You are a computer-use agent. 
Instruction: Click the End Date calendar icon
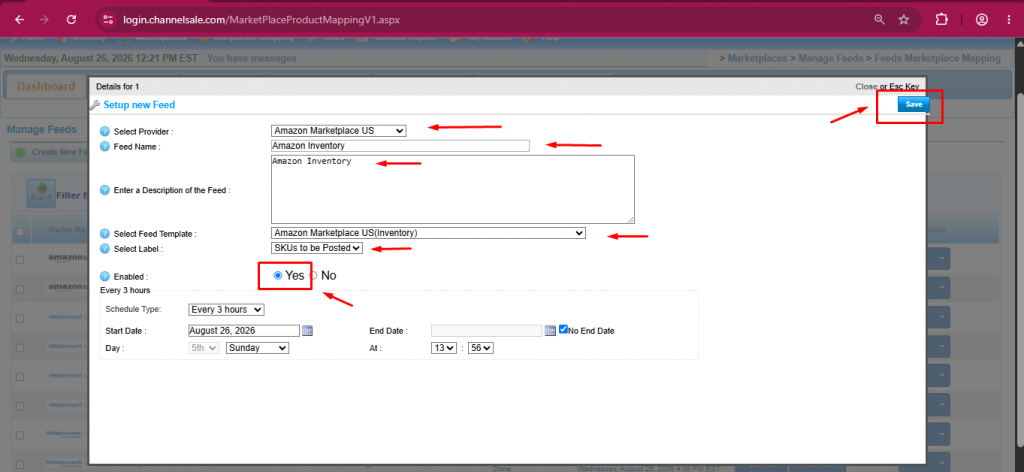pyautogui.click(x=551, y=331)
